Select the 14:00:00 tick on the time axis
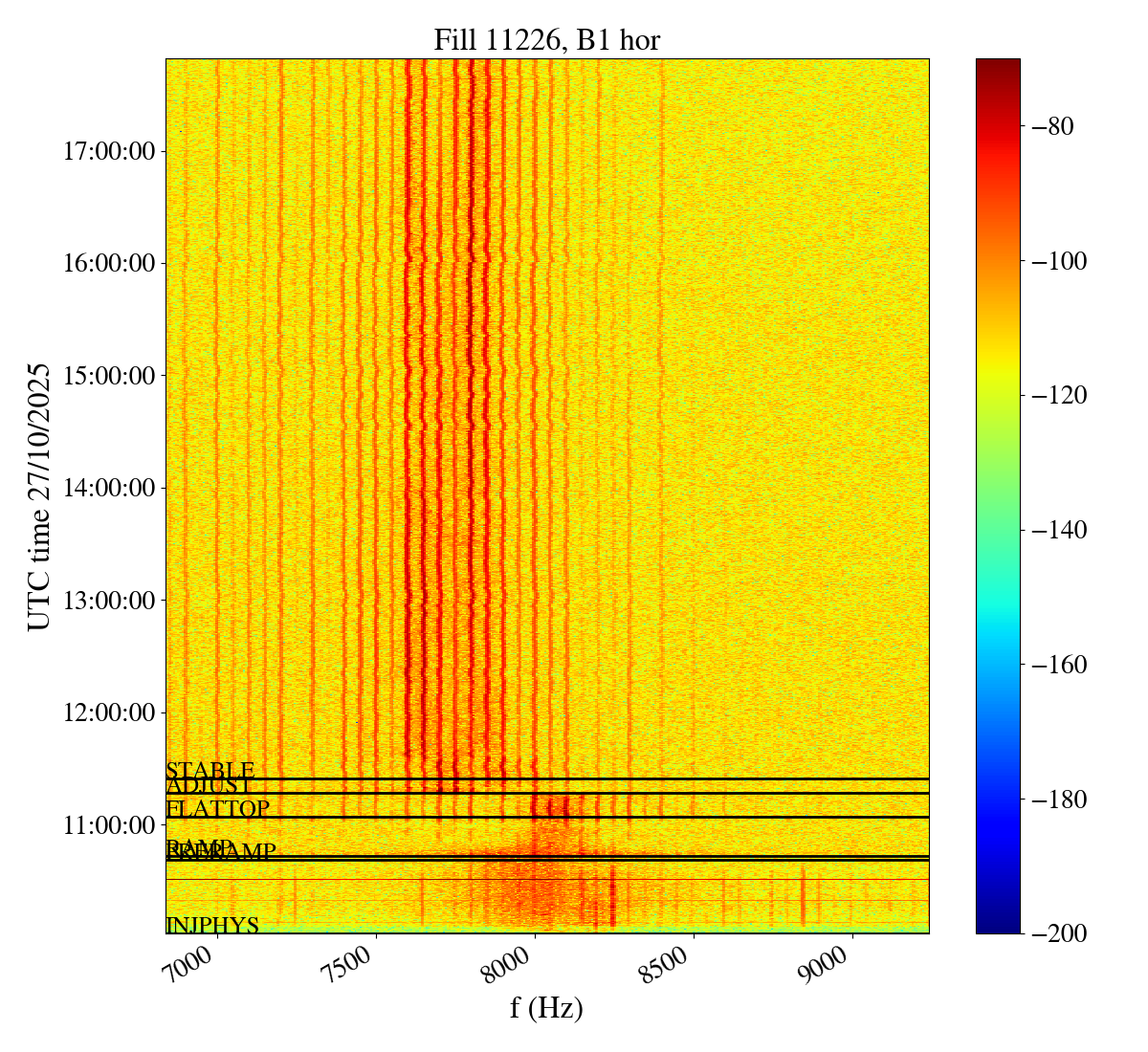Viewport: 1148px width, 1052px height. pos(109,488)
